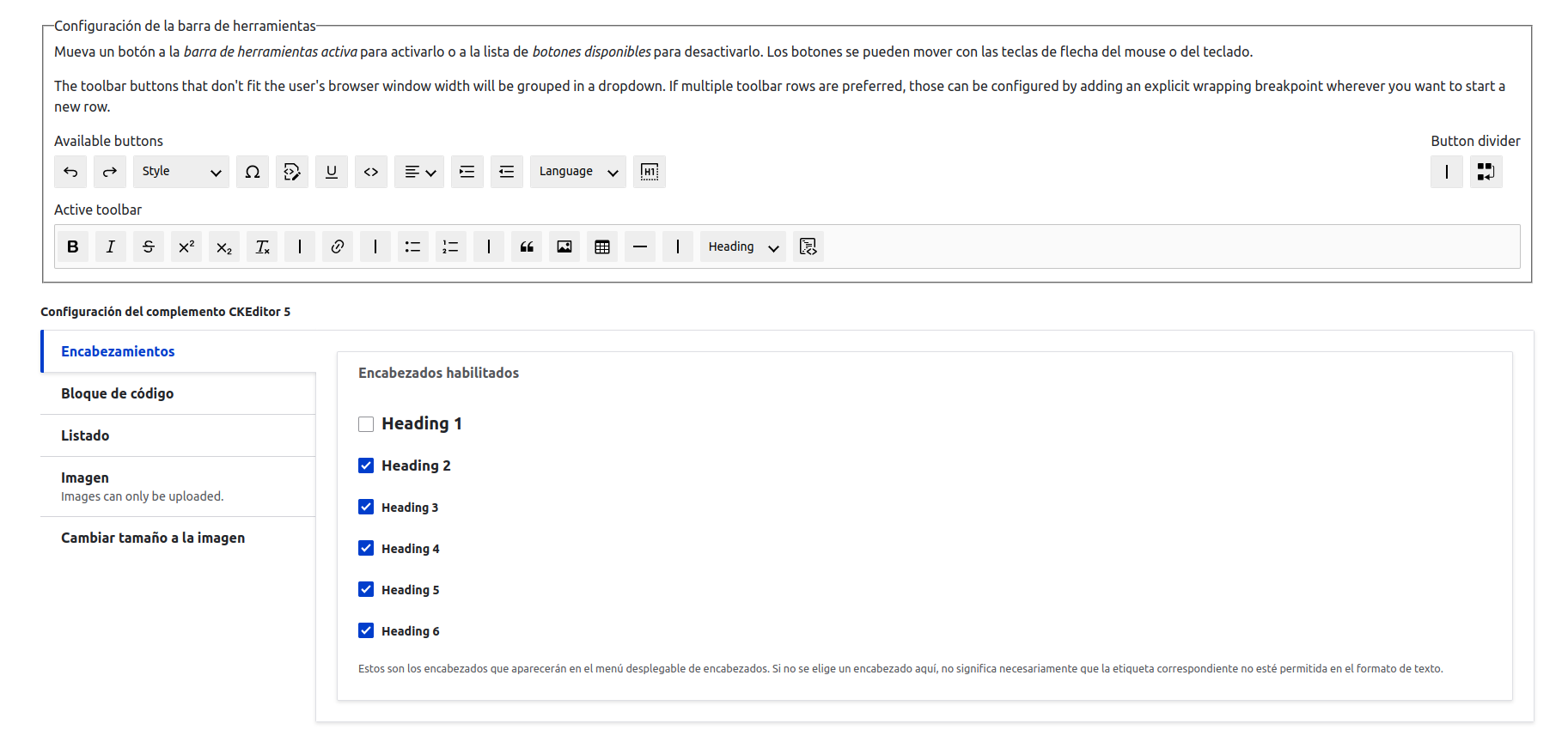The height and width of the screenshot is (730, 1568).
Task: Click the Remove format button
Action: click(x=262, y=246)
